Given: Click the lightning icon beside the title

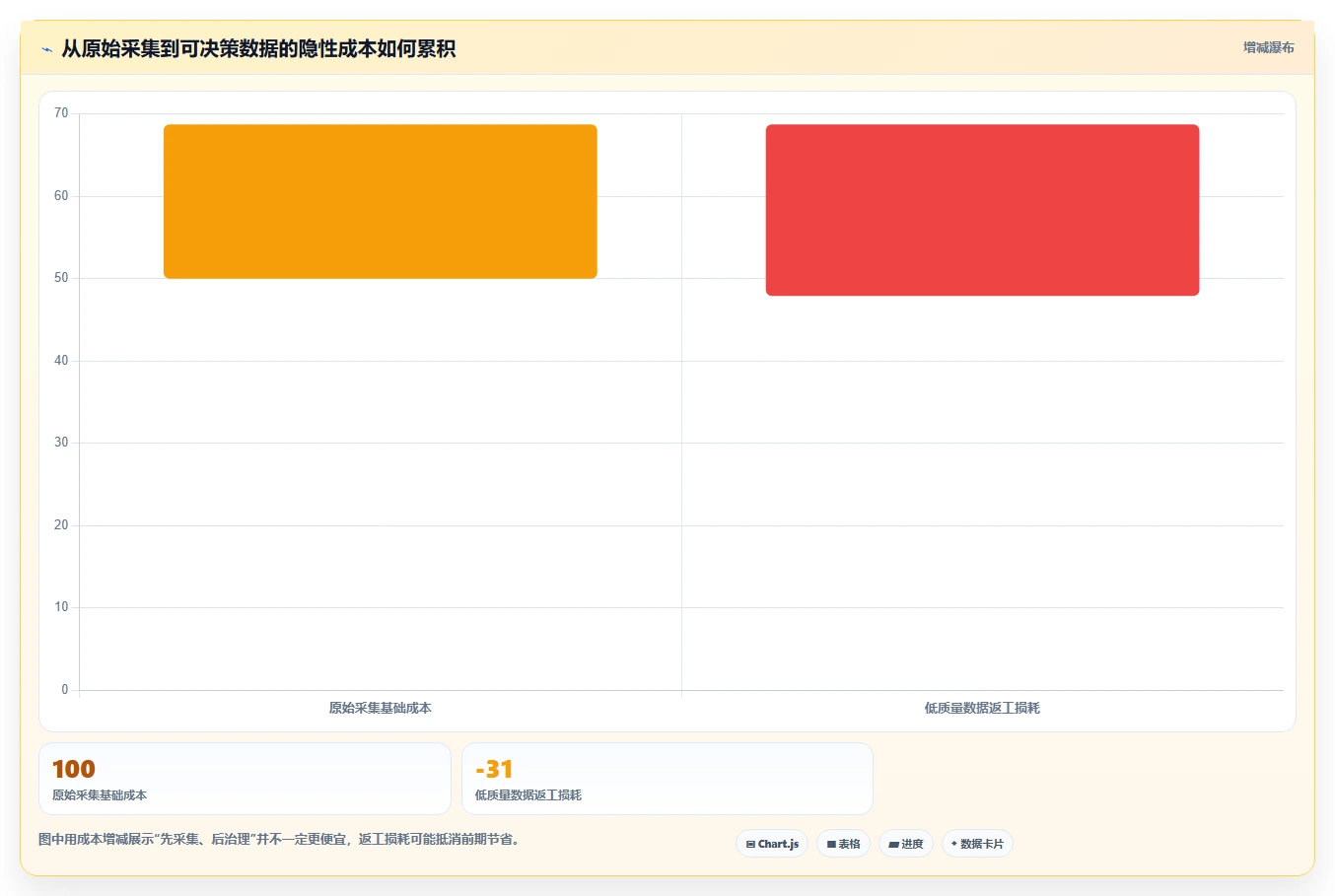Looking at the screenshot, I should (x=46, y=49).
